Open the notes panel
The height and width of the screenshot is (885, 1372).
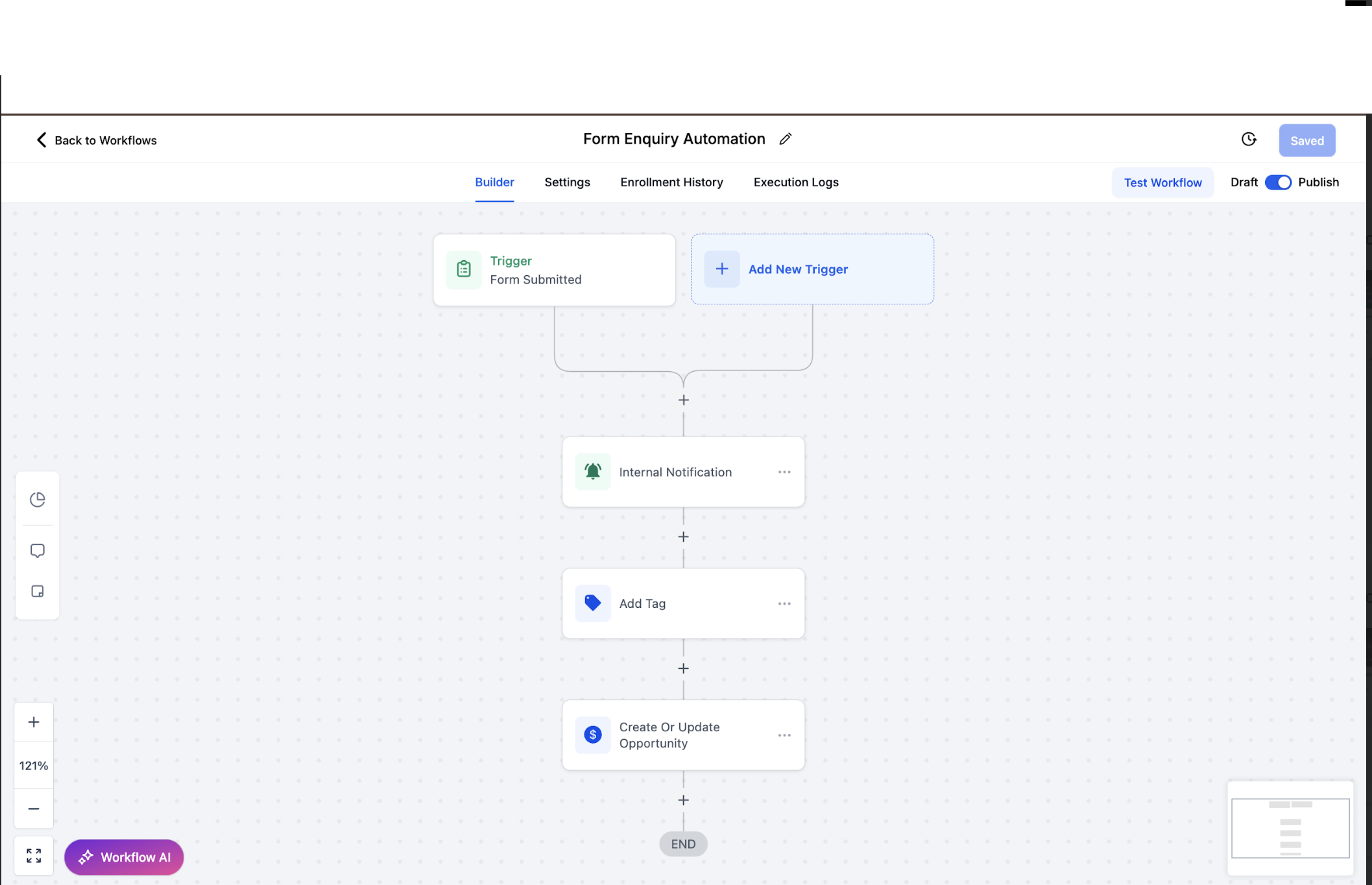(37, 591)
